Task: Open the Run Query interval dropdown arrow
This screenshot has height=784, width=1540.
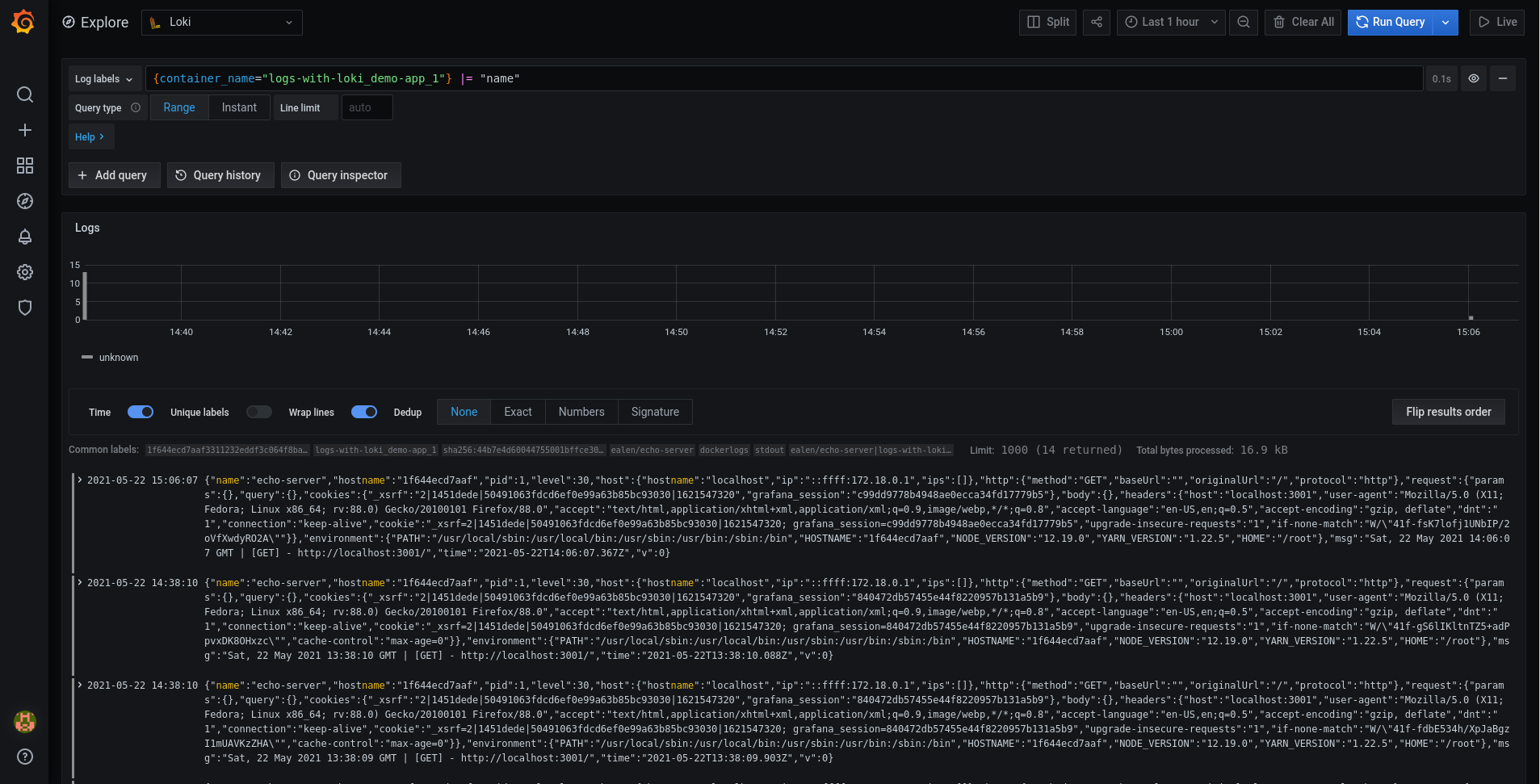Action: (1446, 22)
